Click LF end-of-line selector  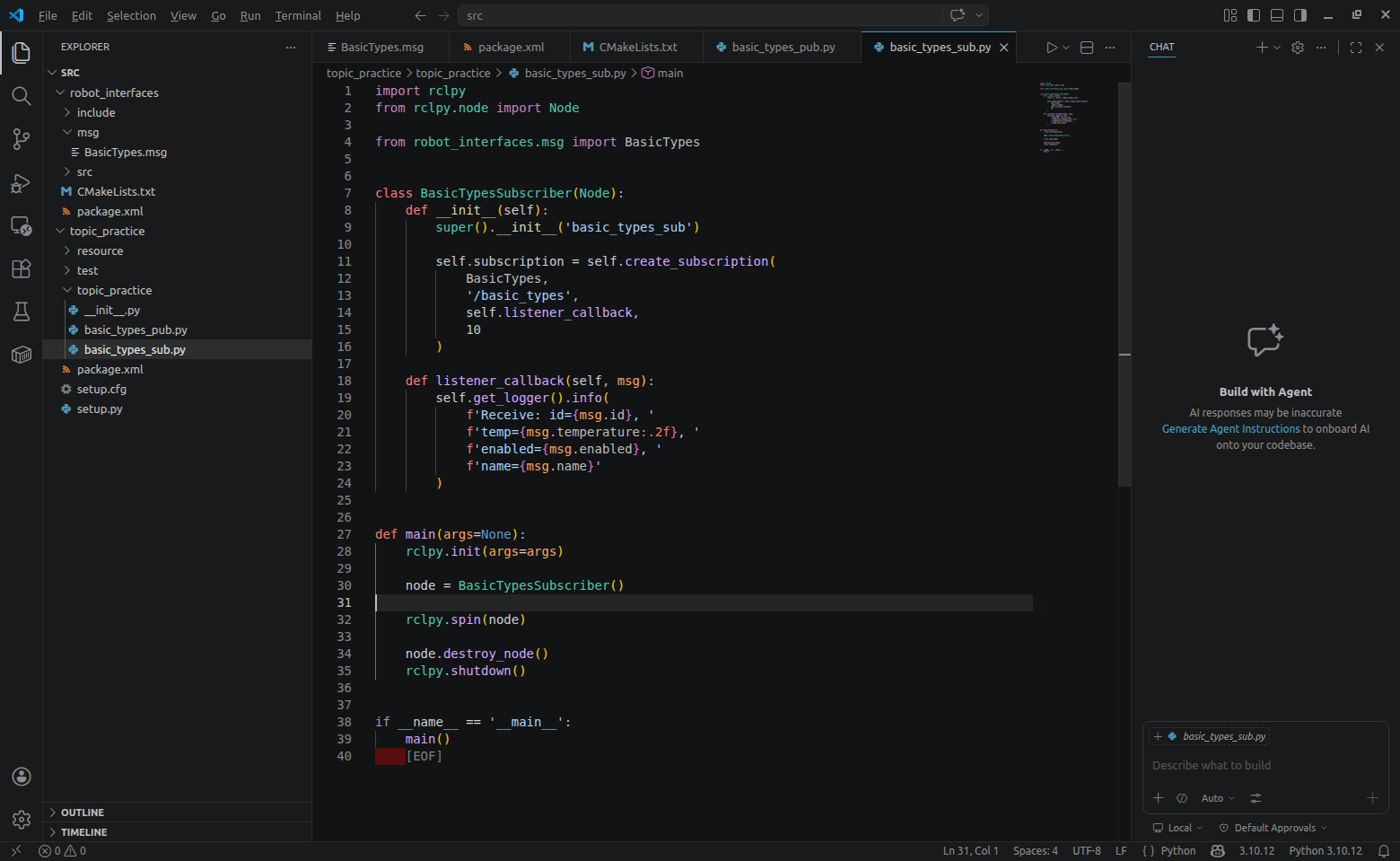point(1121,851)
